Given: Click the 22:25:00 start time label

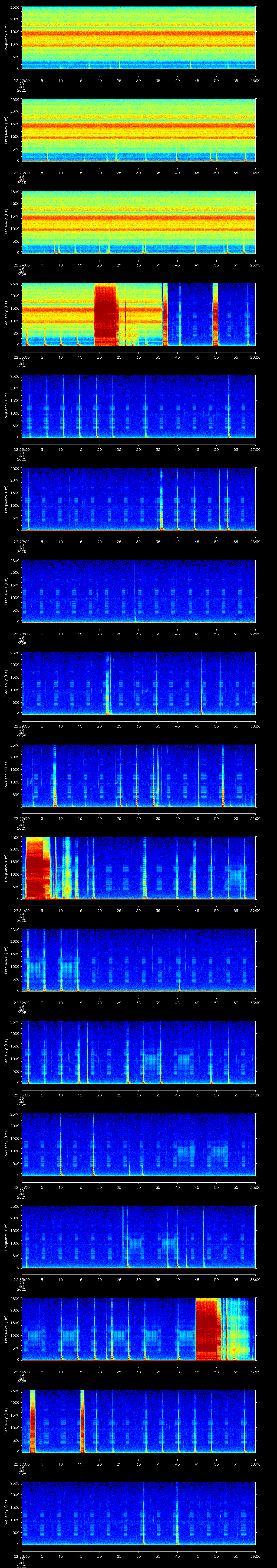Looking at the screenshot, I should click(x=21, y=357).
